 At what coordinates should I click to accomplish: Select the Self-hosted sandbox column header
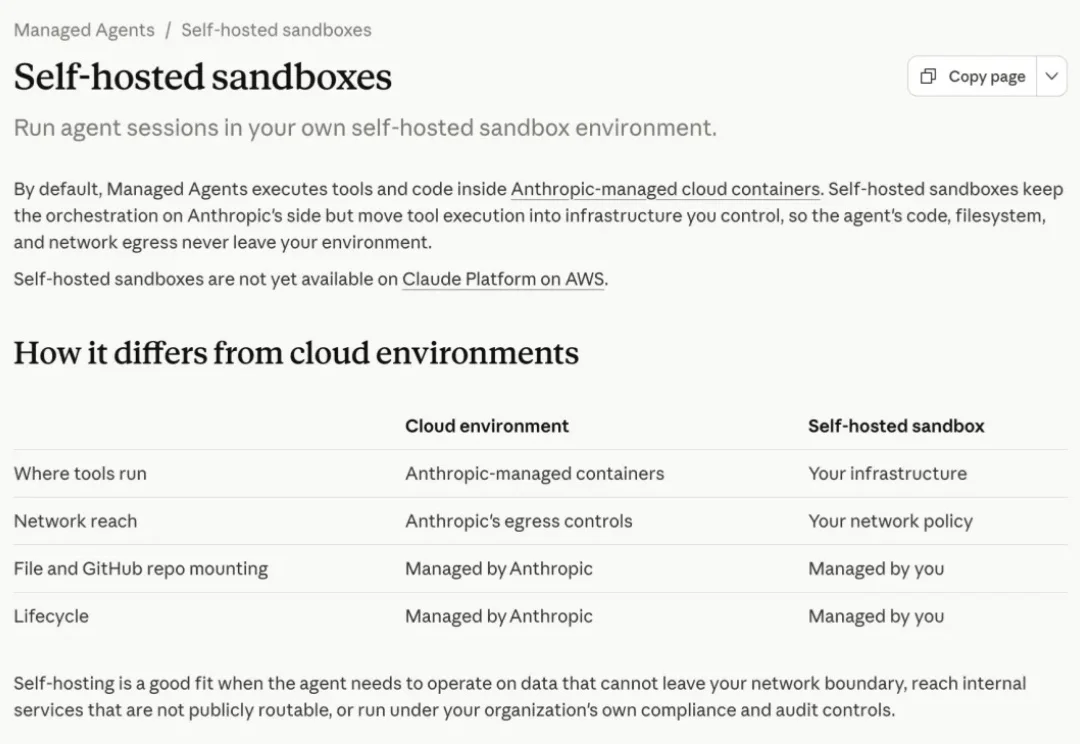[896, 426]
